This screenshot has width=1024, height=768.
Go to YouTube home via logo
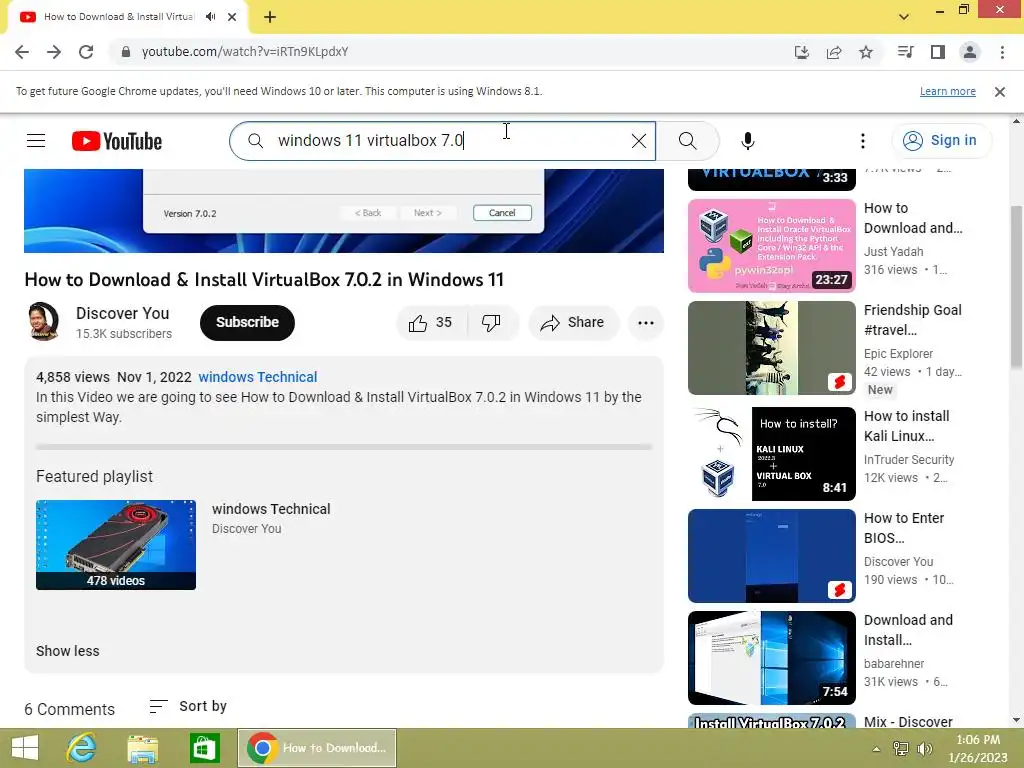point(117,141)
